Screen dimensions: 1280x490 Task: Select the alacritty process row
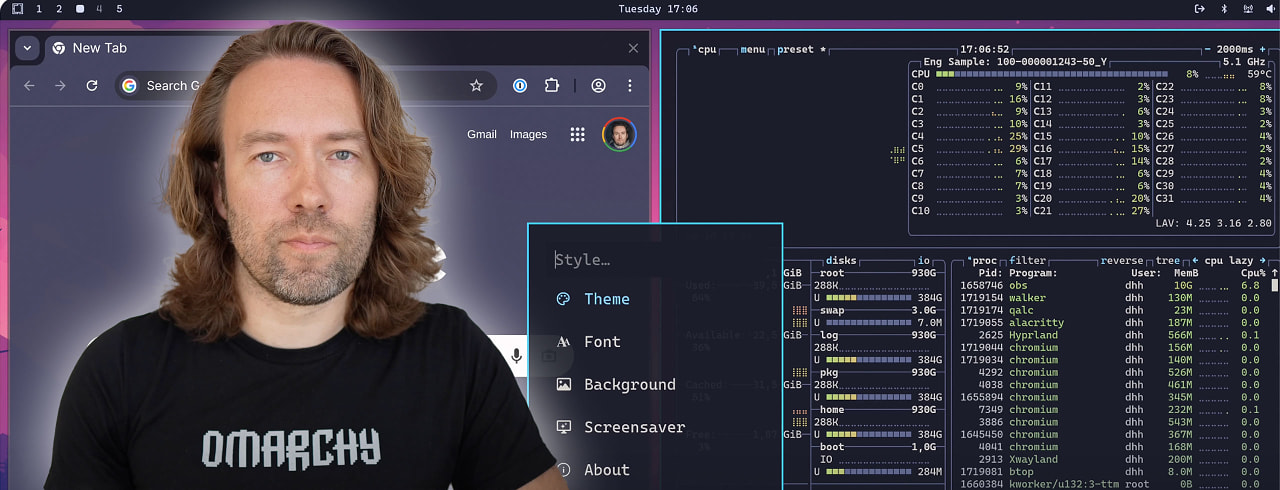[x=1112, y=322]
